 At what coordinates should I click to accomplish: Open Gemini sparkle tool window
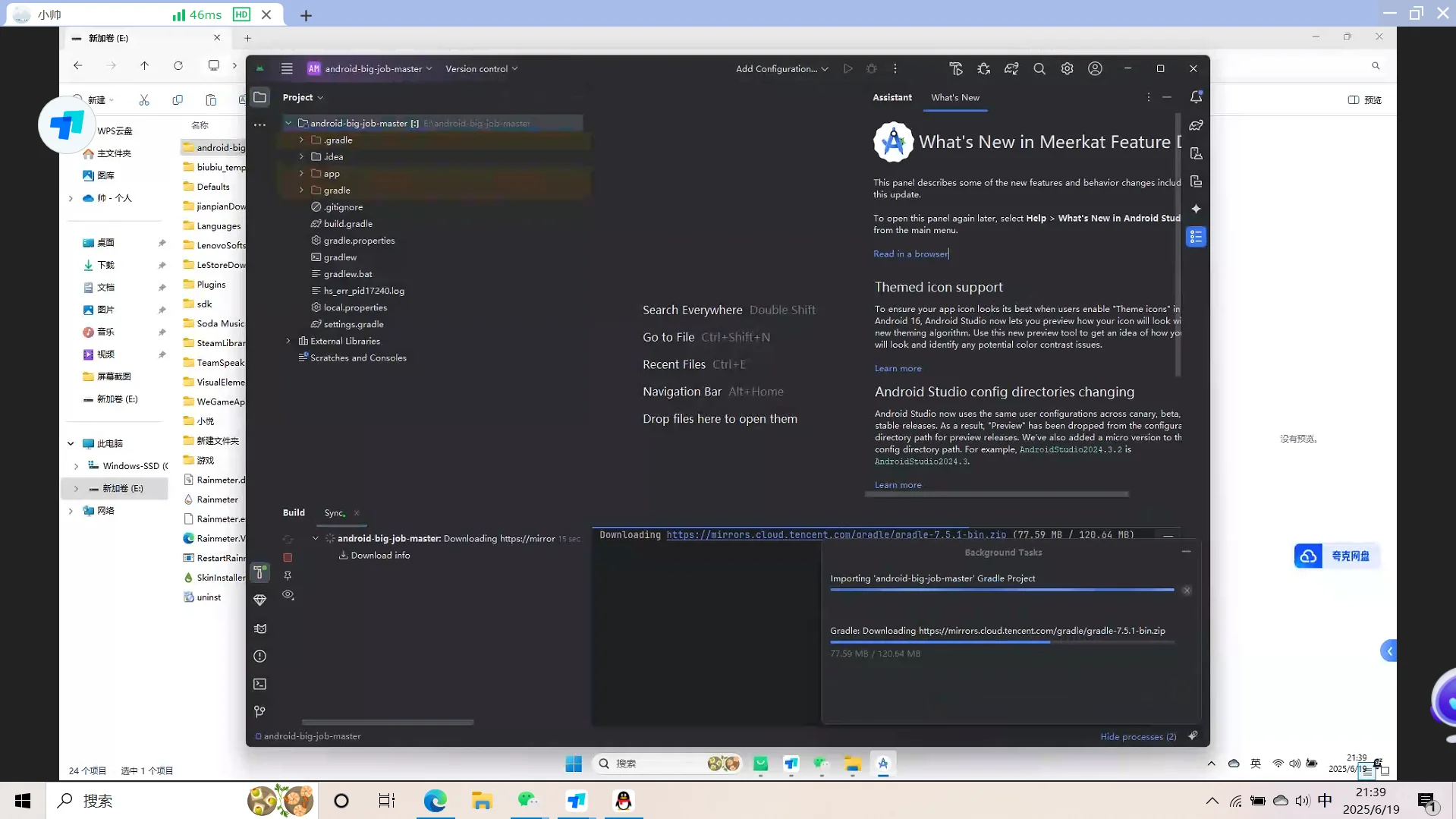[x=1197, y=209]
